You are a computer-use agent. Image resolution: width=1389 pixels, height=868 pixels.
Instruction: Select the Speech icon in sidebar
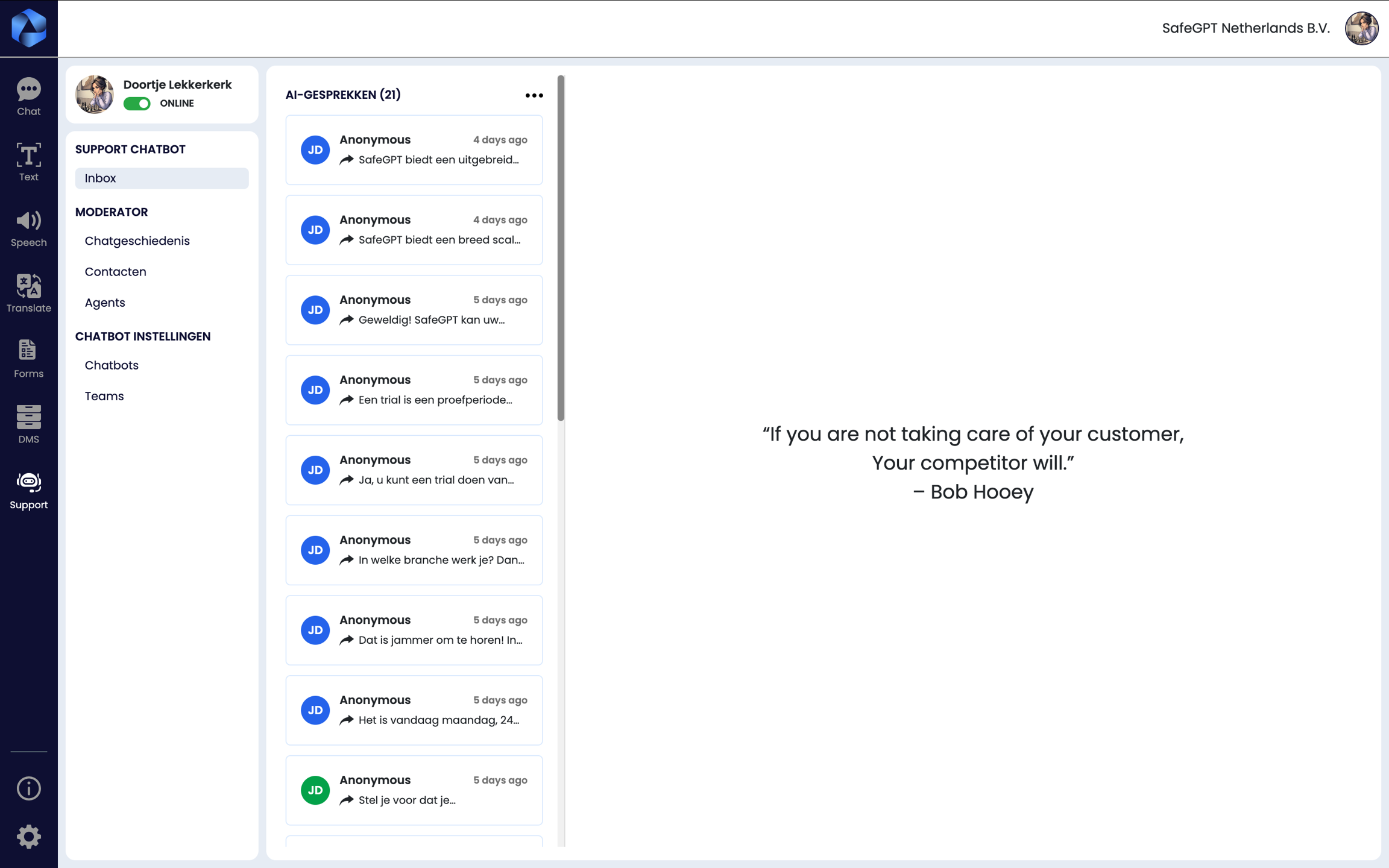28,228
